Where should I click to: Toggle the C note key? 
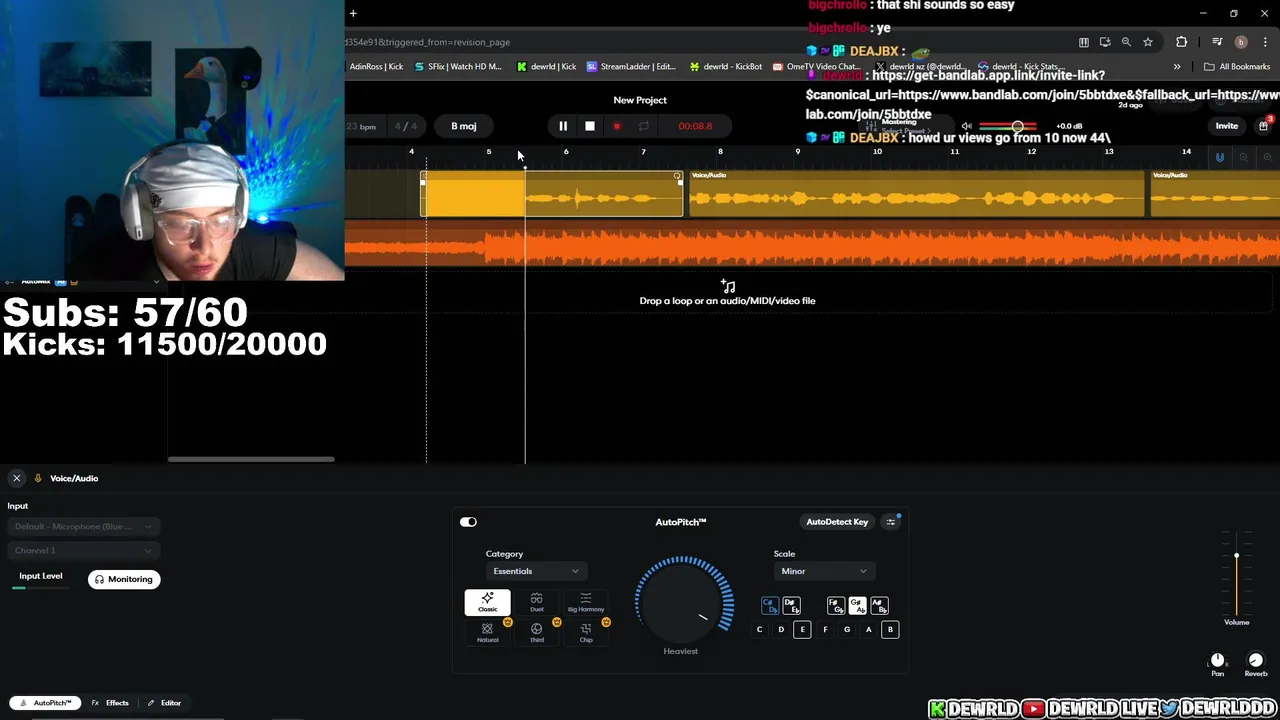(x=759, y=629)
